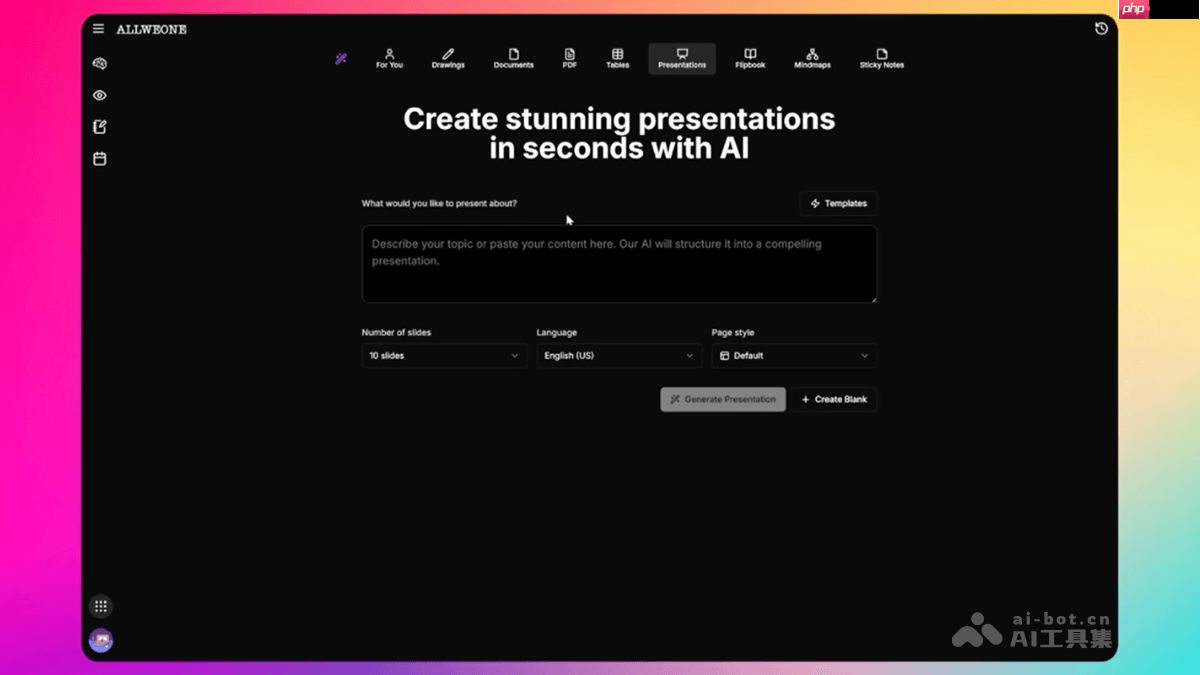Click the eye icon in the sidebar

[x=100, y=95]
